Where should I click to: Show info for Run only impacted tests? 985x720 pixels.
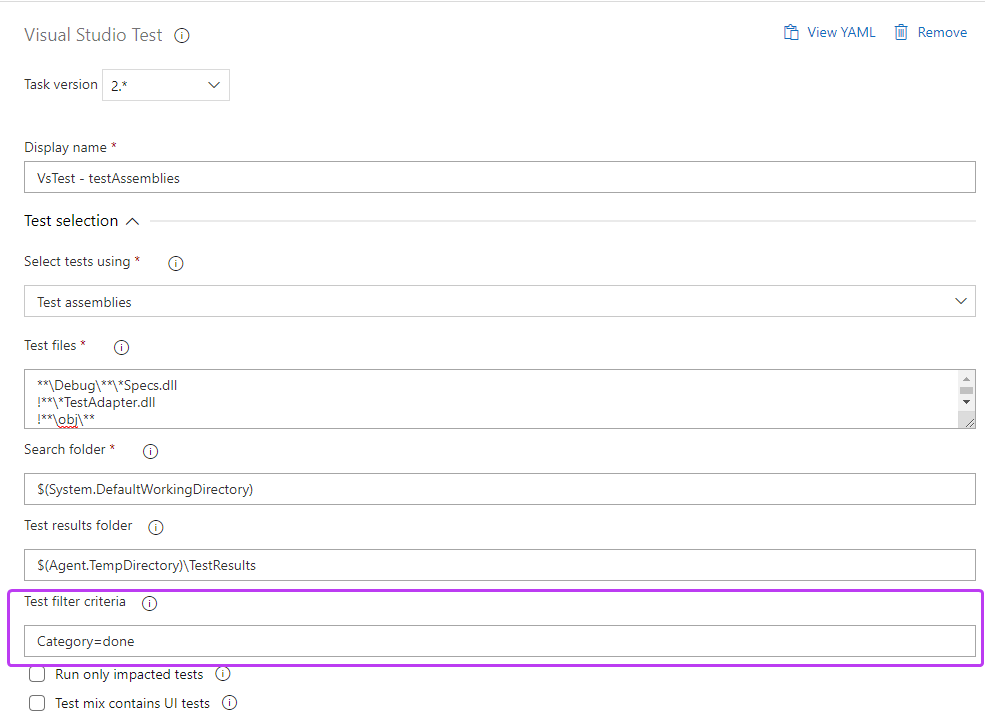[223, 674]
